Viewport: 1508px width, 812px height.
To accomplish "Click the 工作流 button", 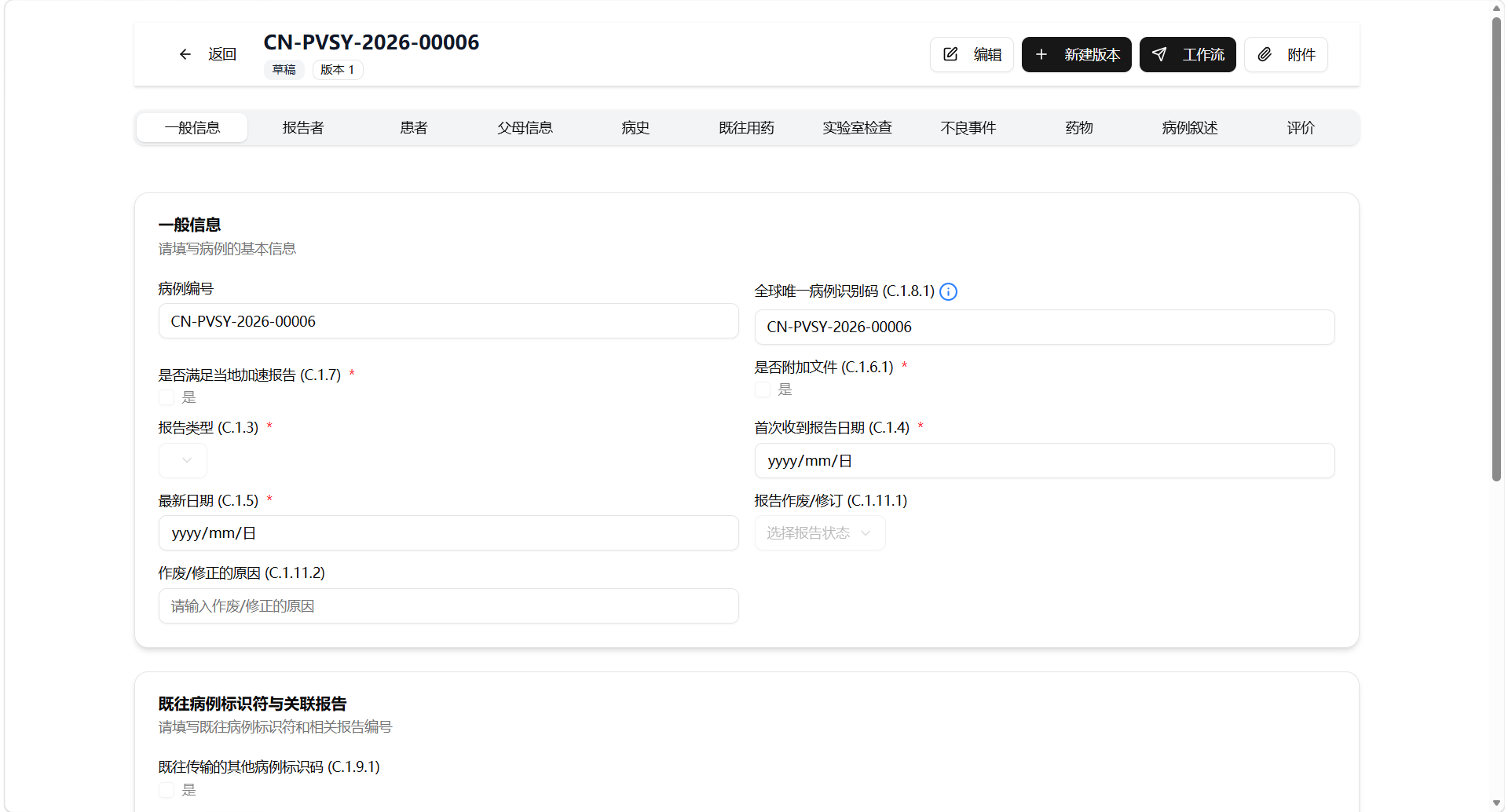I will click(x=1188, y=54).
